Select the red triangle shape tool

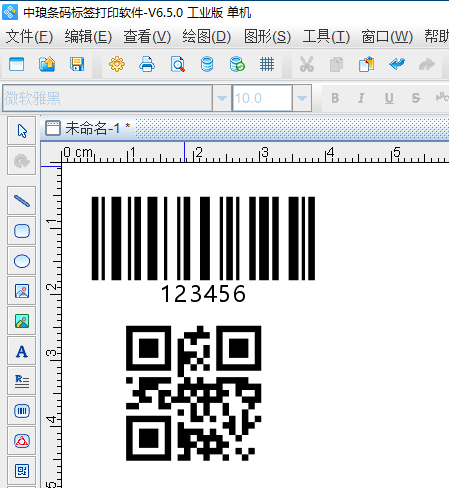22,441
